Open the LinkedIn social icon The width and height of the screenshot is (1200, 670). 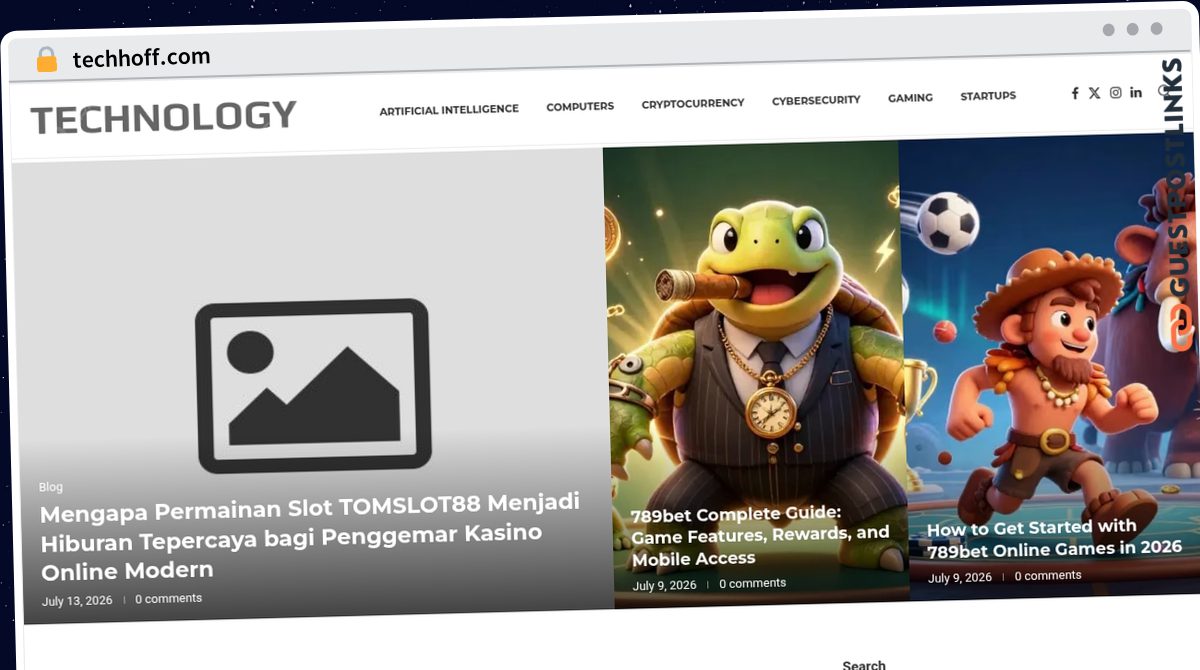click(1136, 92)
